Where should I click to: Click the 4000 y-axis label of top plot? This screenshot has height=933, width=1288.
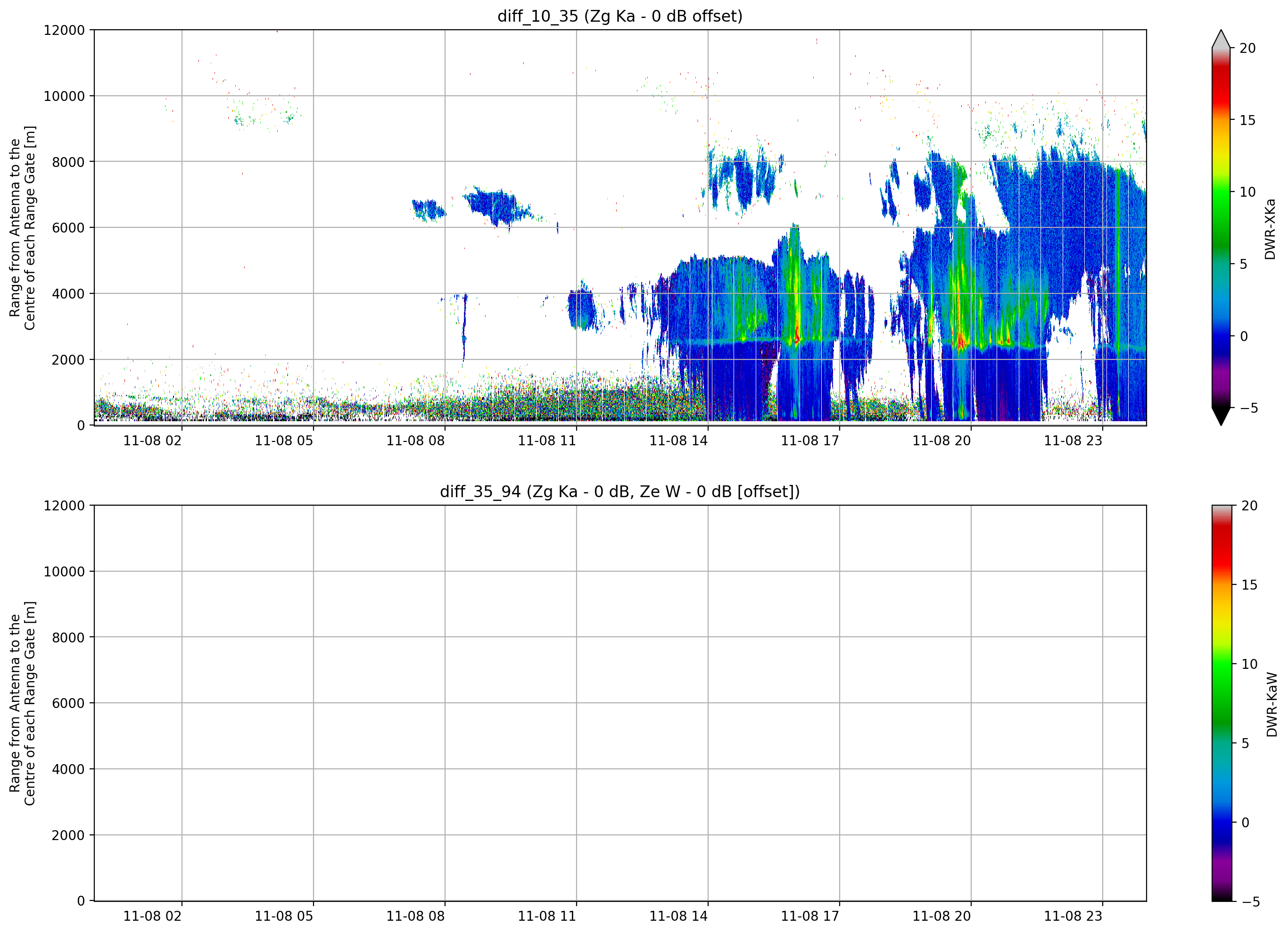point(68,294)
